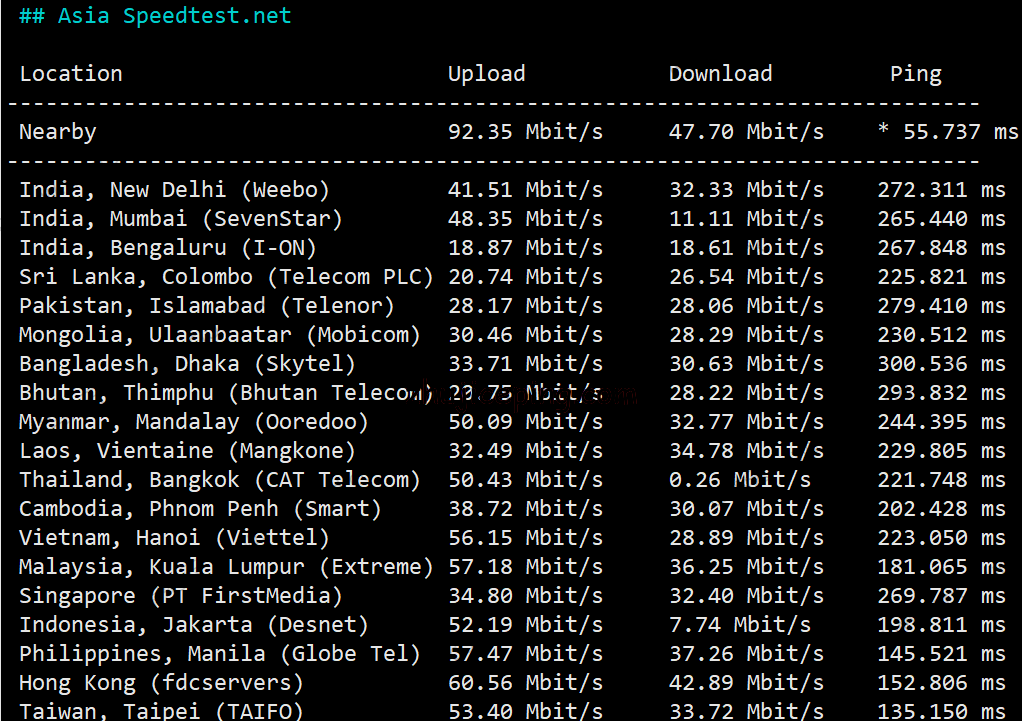Click Thimphu ping value "293.832 ms"
Image resolution: width=1022 pixels, height=721 pixels.
pos(941,393)
